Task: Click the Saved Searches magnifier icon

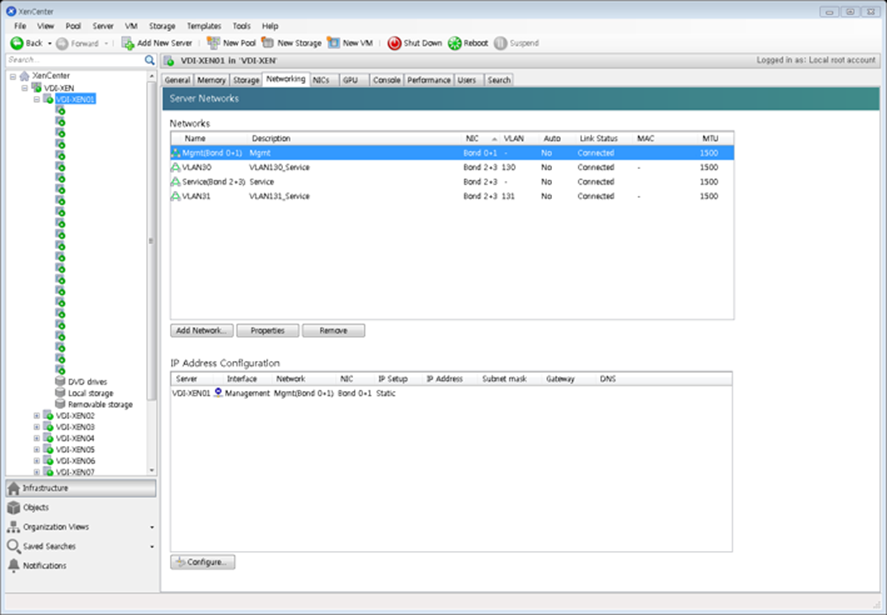Action: point(14,547)
